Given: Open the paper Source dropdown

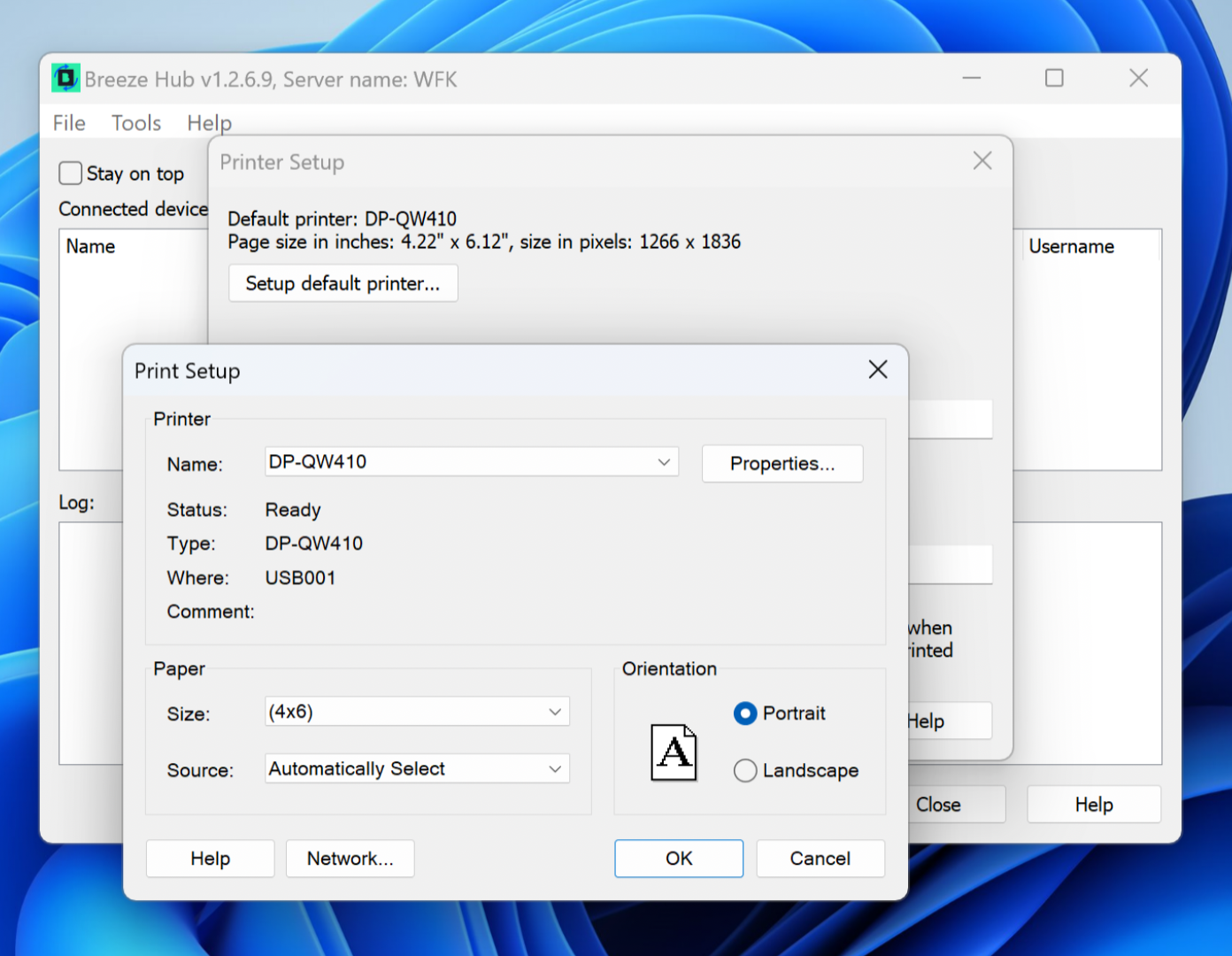Looking at the screenshot, I should coord(555,769).
